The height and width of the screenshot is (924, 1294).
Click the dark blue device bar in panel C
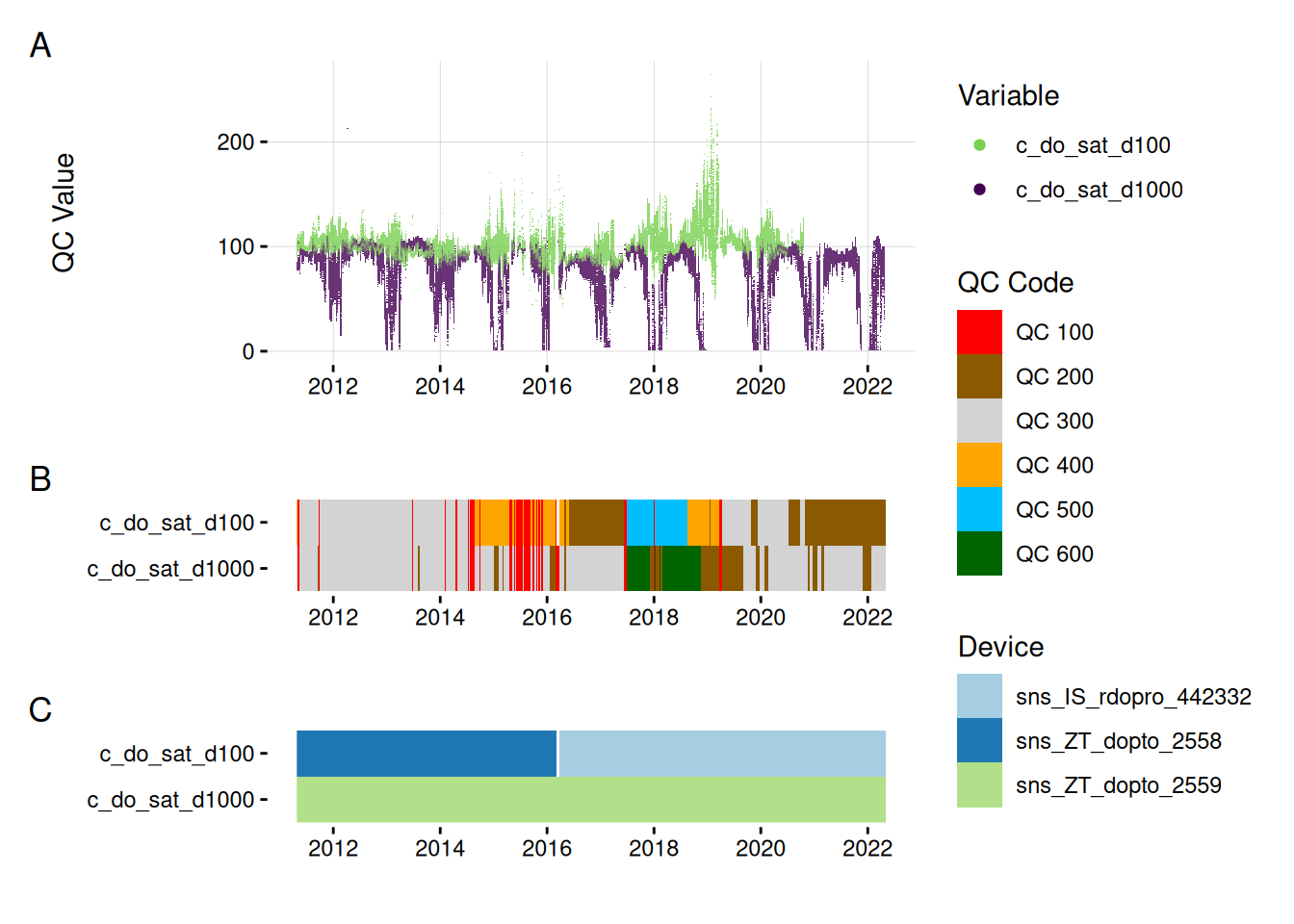click(426, 754)
